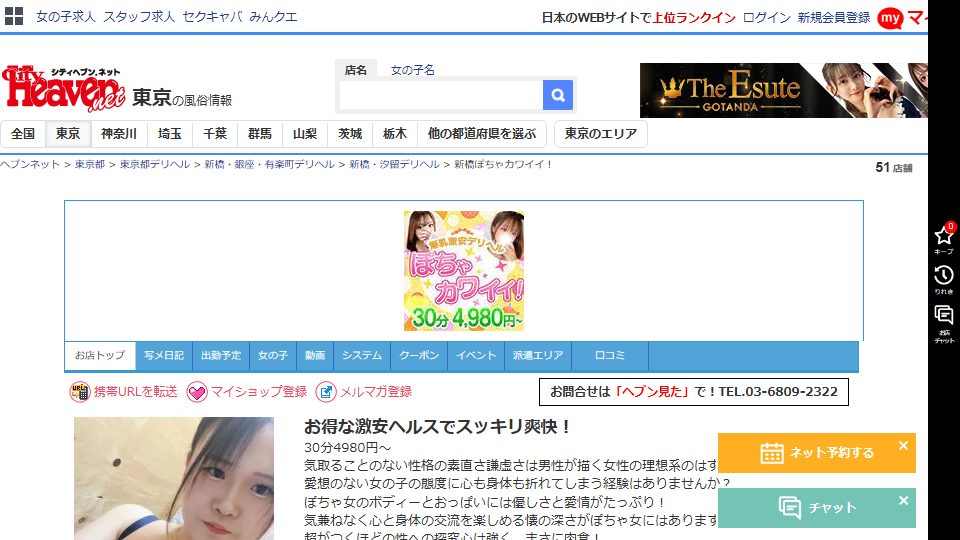This screenshot has width=960, height=540.
Task: Click The Esute Gotanda banner ad
Action: tap(784, 90)
